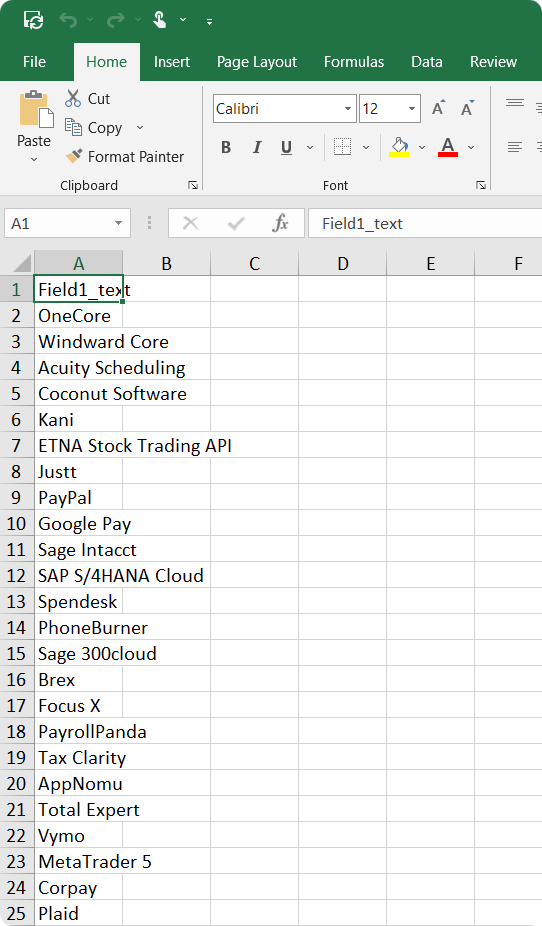Viewport: 542px width, 926px height.
Task: Apply cell borders icon
Action: [x=342, y=146]
